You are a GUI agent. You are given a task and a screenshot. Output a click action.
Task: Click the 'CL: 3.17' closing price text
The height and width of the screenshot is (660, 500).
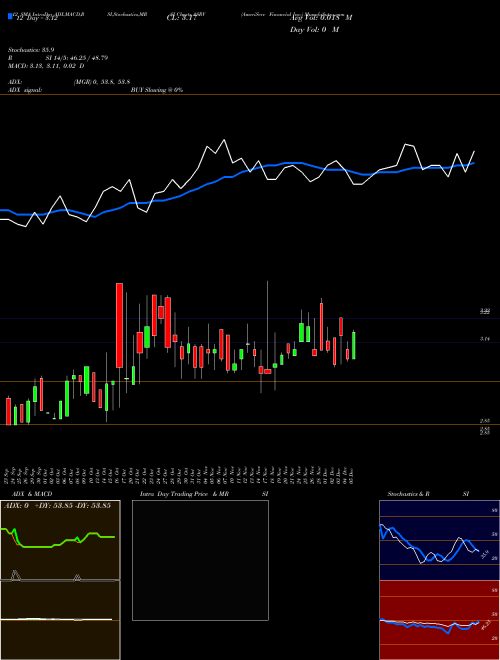tap(181, 18)
